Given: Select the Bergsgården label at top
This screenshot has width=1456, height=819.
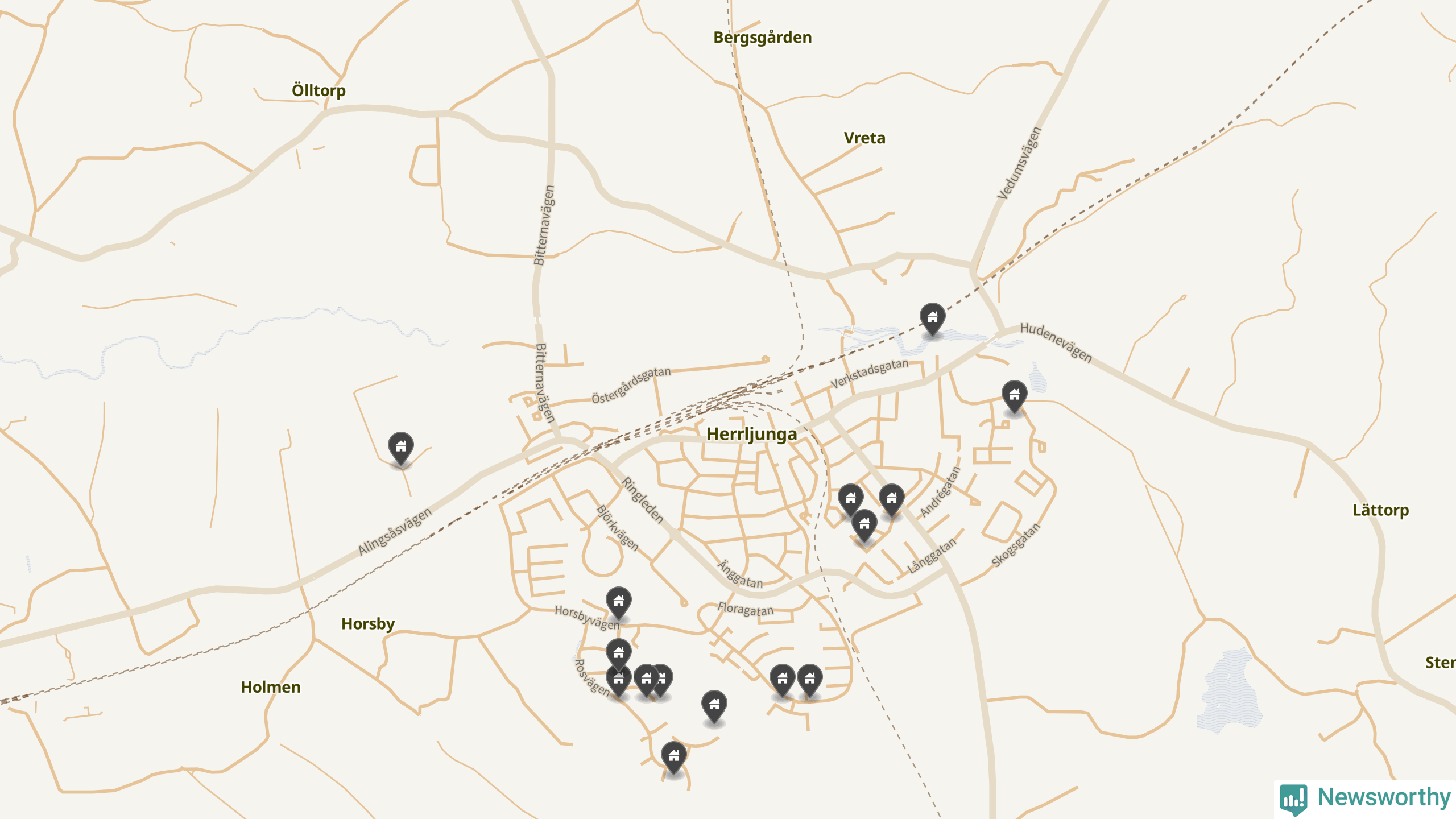Looking at the screenshot, I should pyautogui.click(x=762, y=38).
